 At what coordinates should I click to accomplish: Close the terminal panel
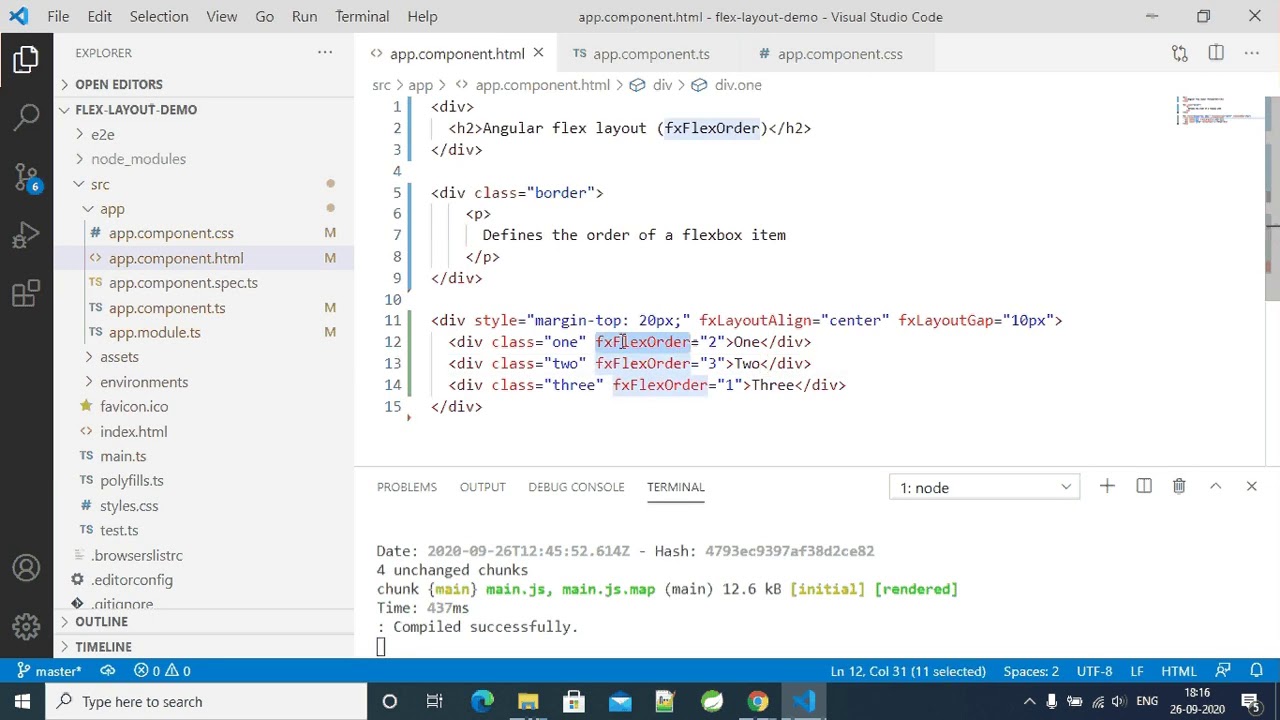[1252, 487]
